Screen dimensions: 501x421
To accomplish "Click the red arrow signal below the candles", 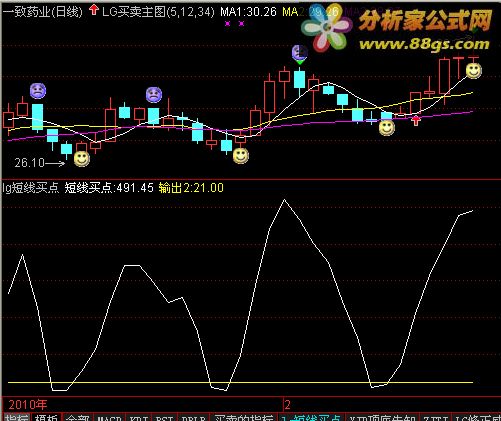I will 416,120.
